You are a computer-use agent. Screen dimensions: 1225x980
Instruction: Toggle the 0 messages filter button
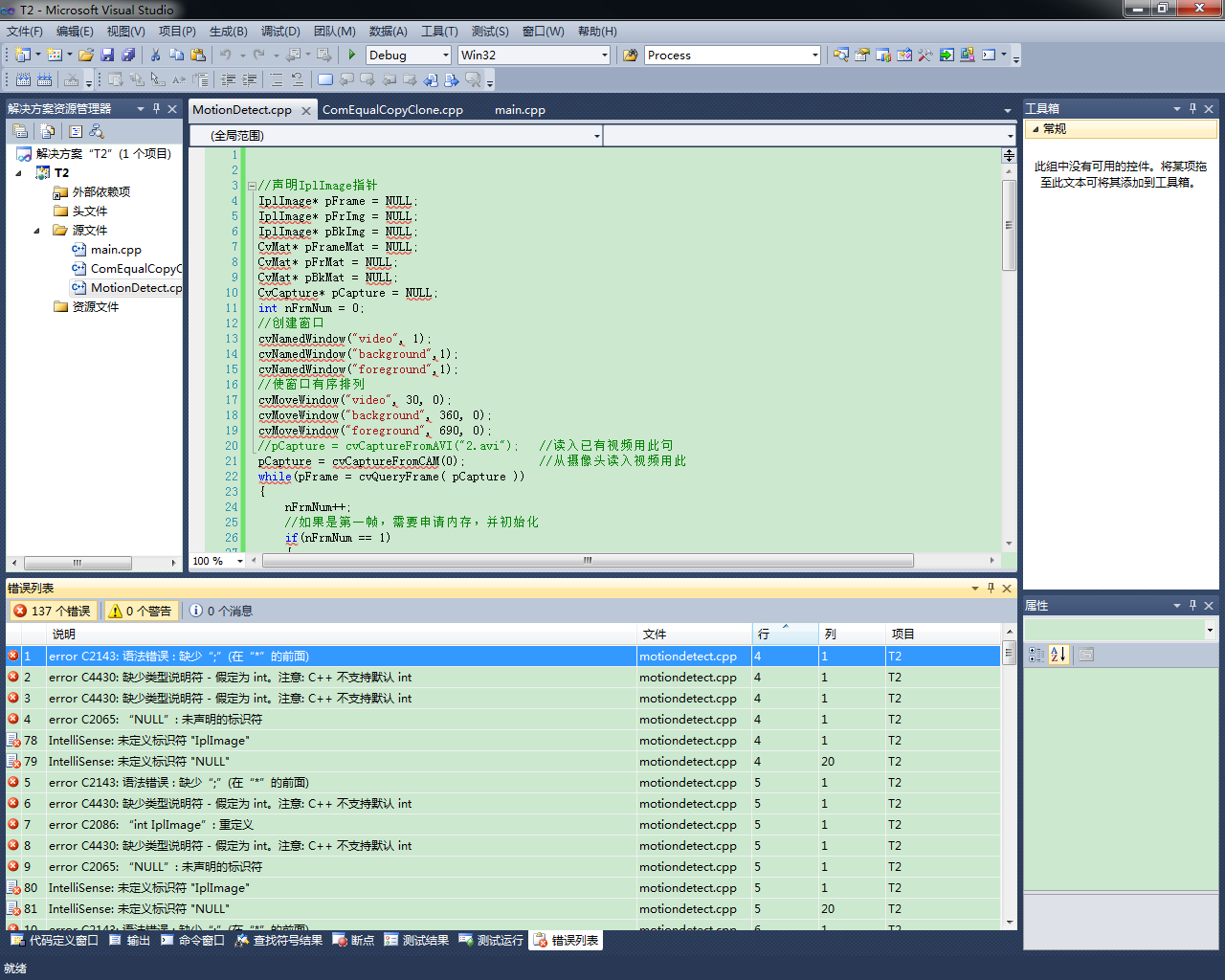click(x=221, y=611)
